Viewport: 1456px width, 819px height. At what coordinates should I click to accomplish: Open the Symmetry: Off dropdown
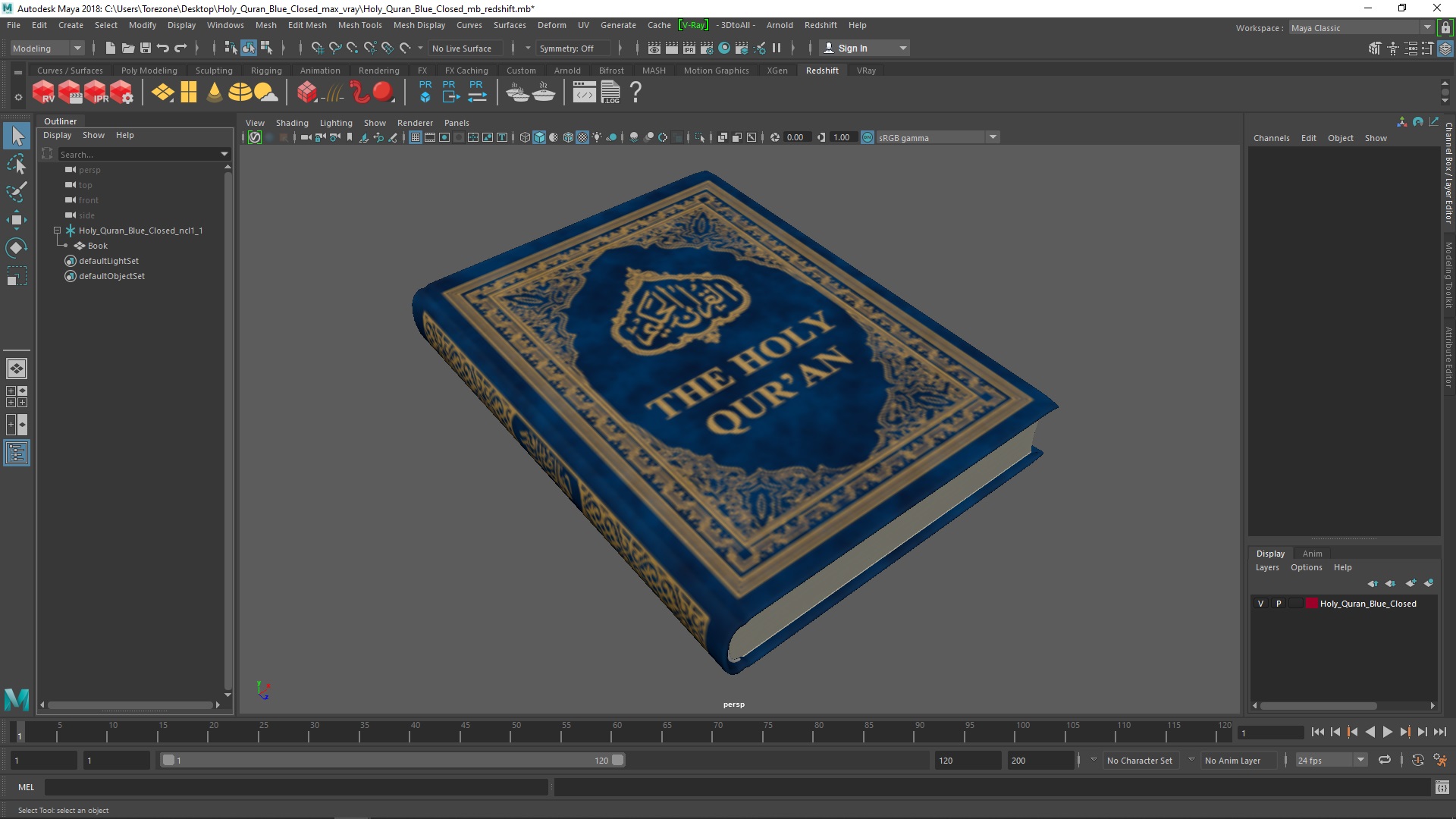573,48
